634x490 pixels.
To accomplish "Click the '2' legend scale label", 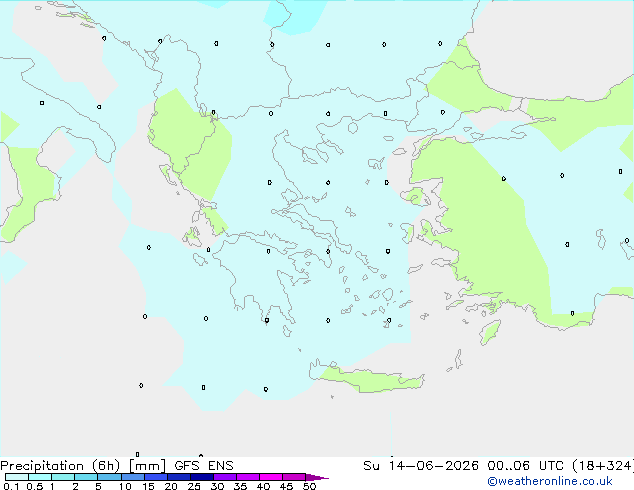I will click(x=75, y=486).
